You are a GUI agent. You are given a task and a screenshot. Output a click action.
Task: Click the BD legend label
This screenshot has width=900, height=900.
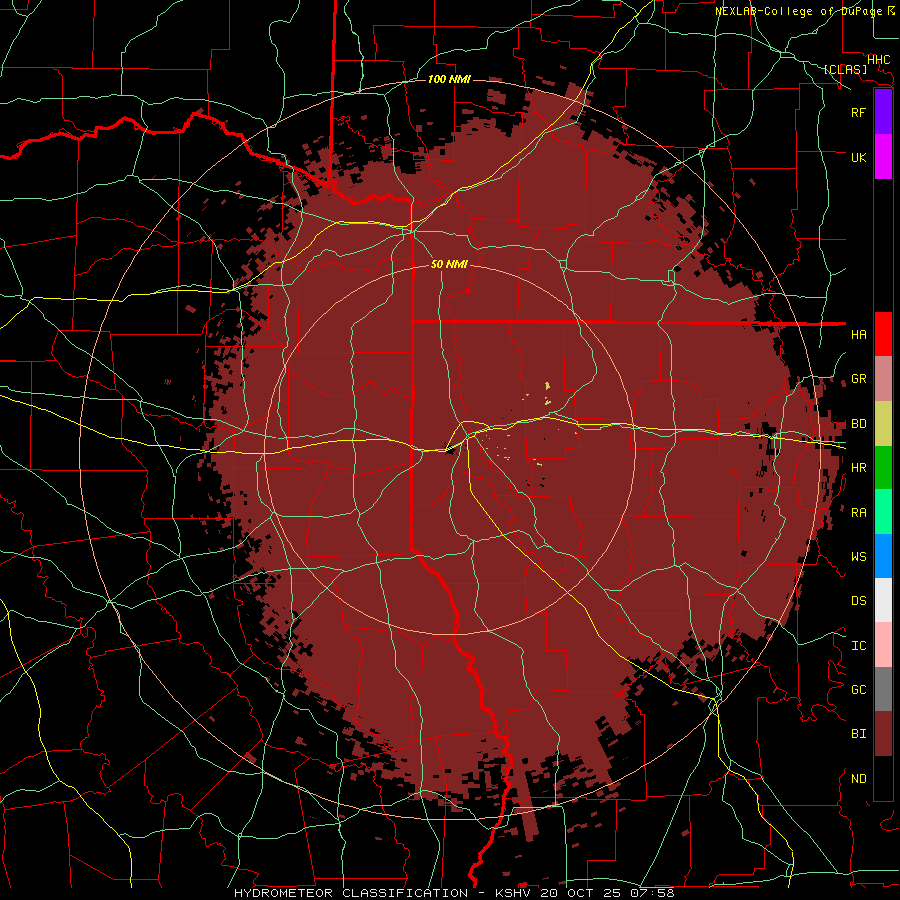[x=858, y=424]
